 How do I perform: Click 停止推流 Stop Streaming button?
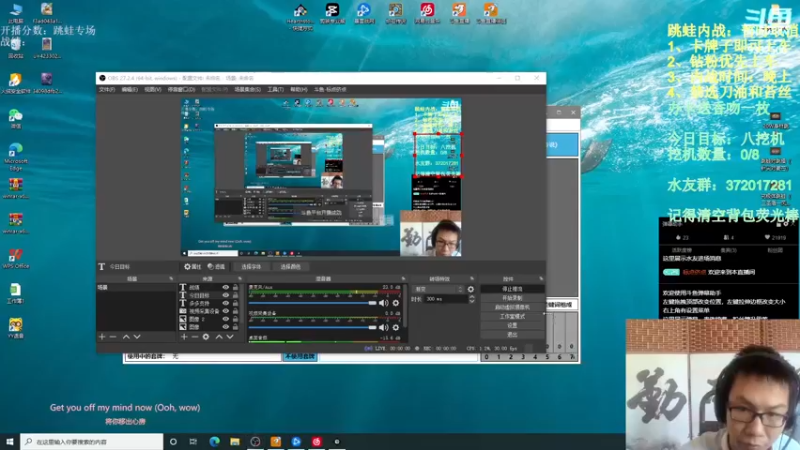click(x=512, y=289)
